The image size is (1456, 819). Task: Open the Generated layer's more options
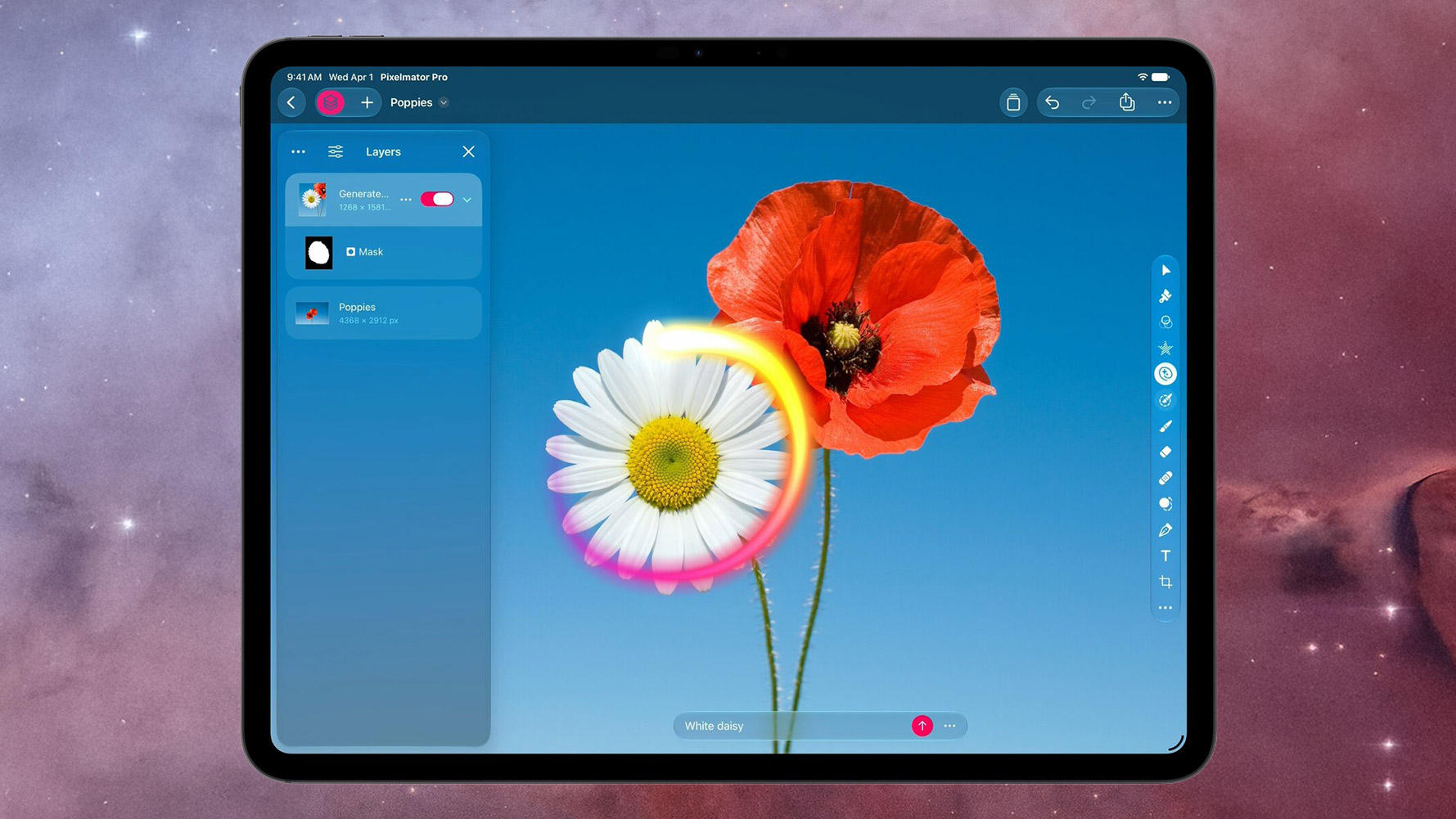pos(406,200)
